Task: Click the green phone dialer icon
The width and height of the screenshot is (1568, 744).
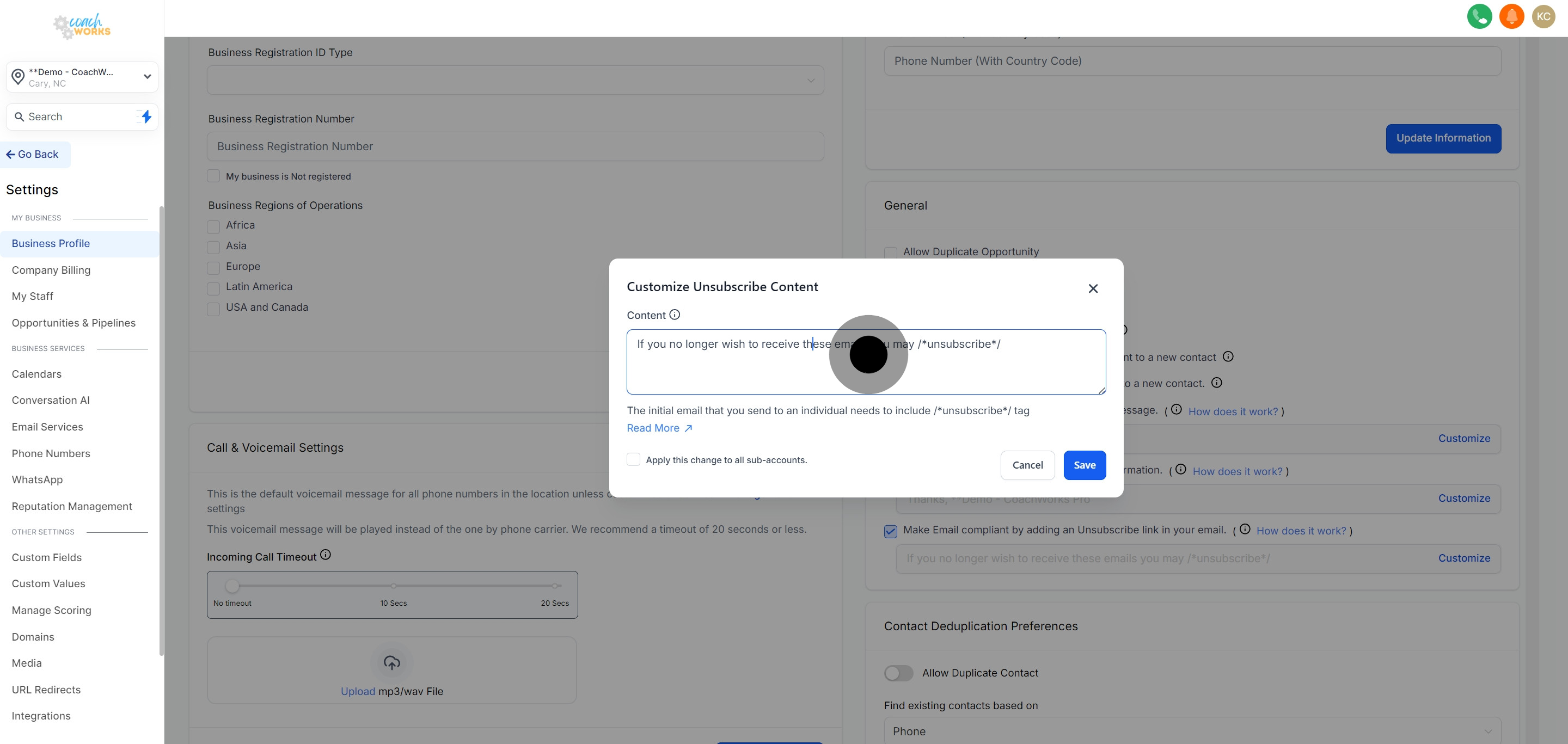Action: [1479, 16]
